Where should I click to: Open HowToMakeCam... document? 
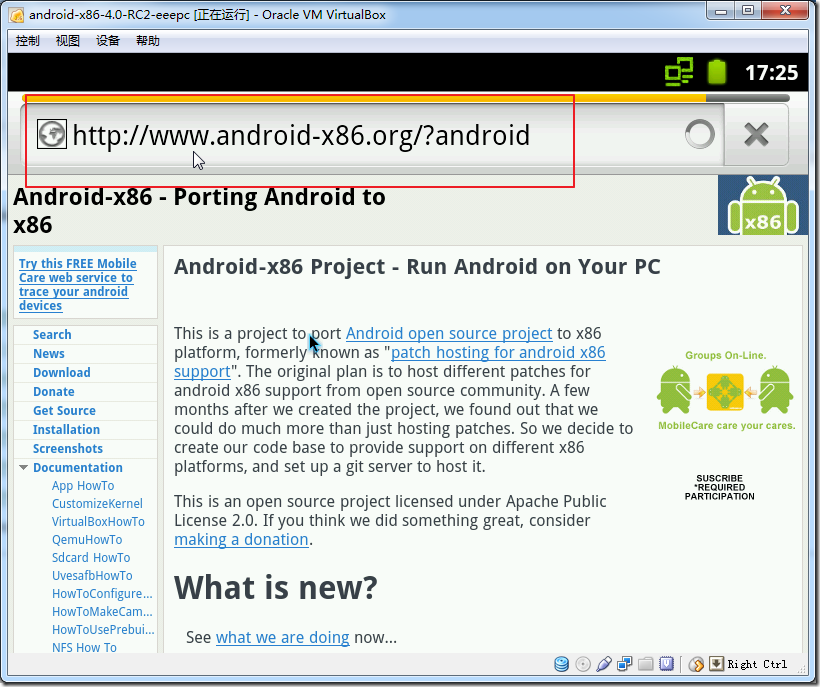tap(102, 612)
